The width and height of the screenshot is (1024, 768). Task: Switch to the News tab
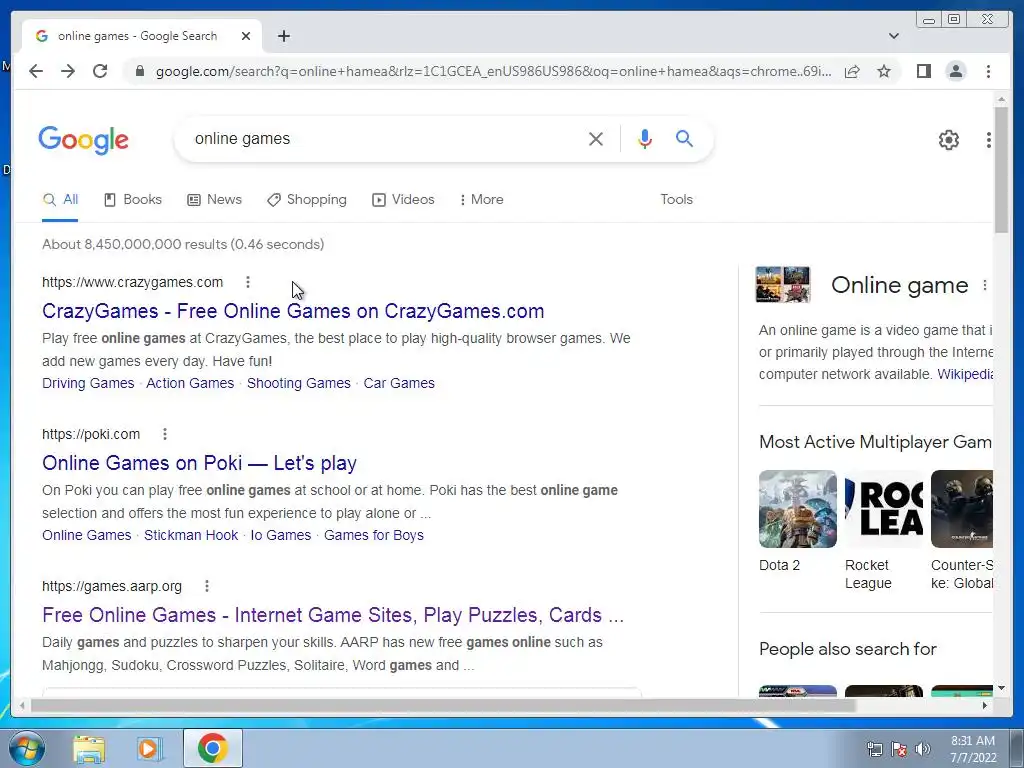click(x=214, y=200)
